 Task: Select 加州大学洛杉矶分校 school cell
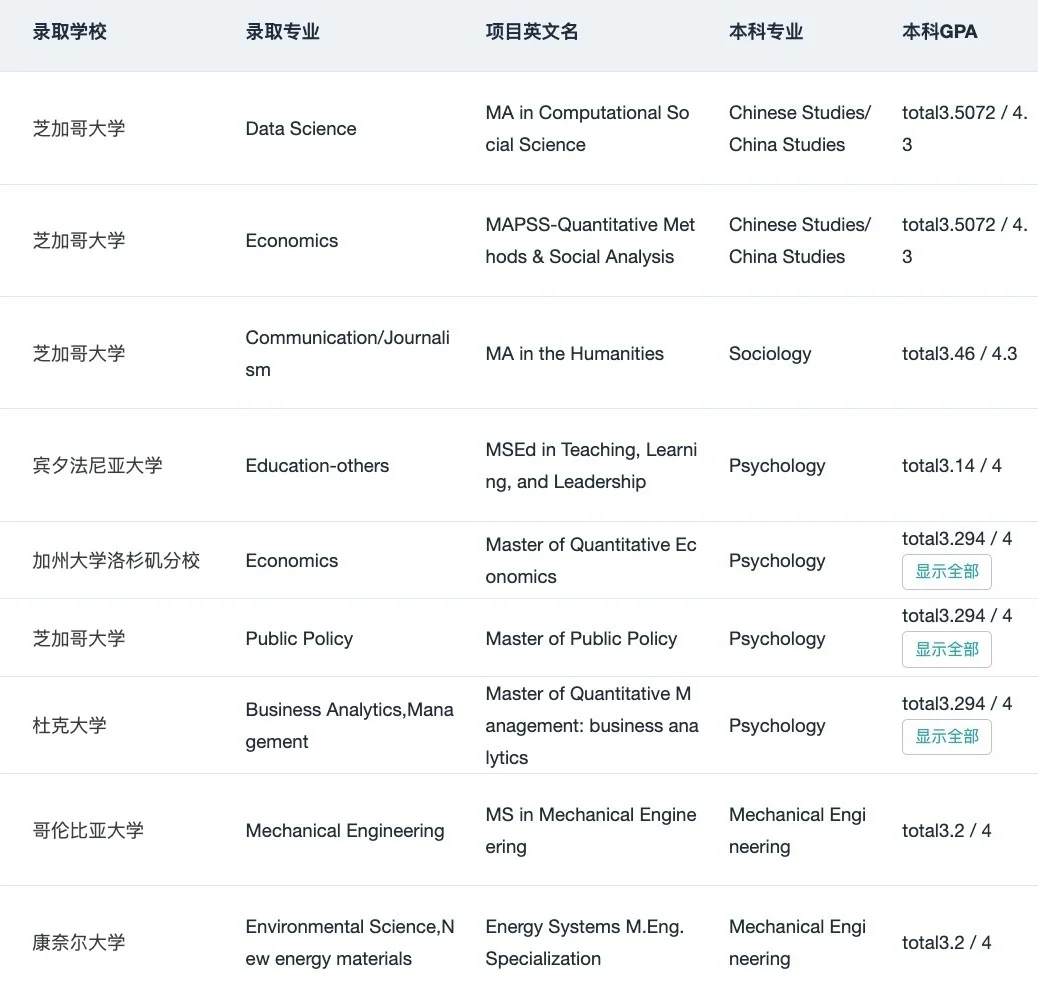coord(116,561)
